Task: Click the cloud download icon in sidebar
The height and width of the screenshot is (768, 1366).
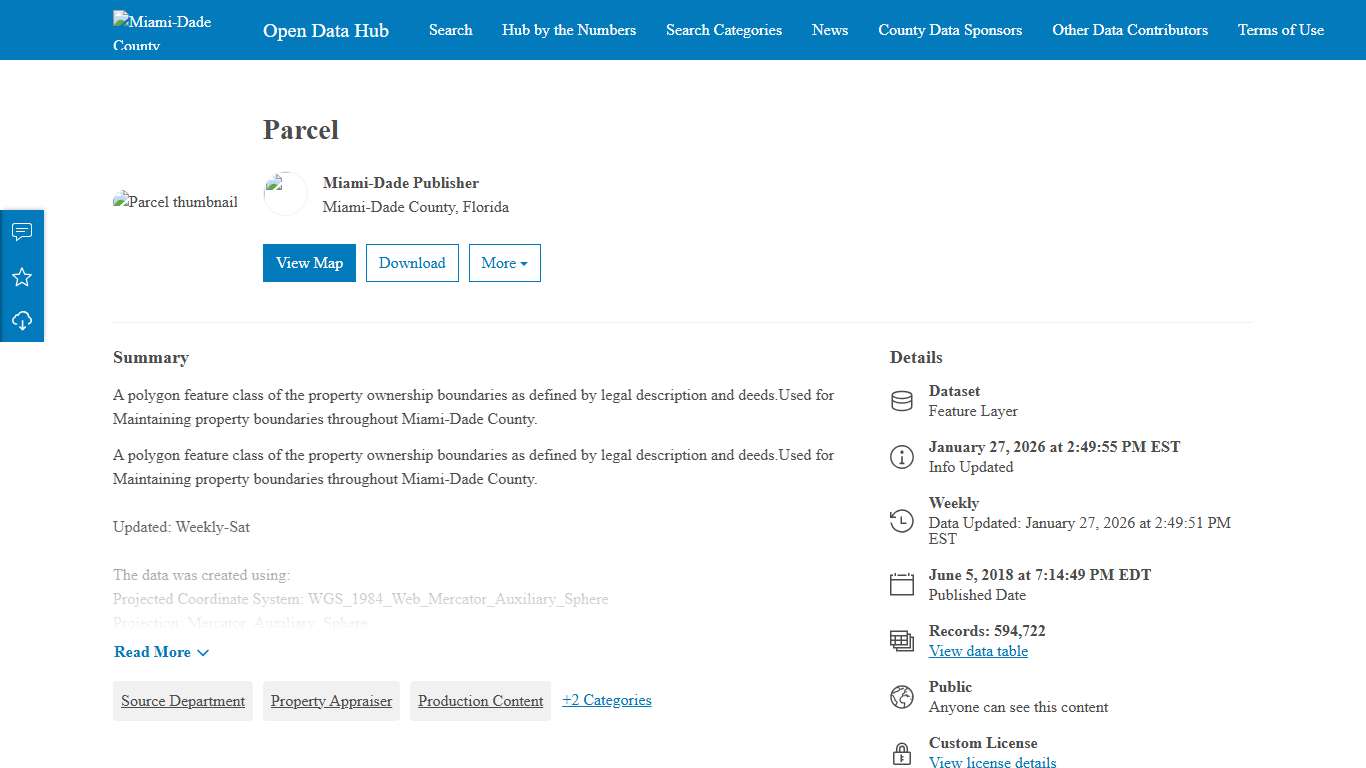Action: click(22, 320)
